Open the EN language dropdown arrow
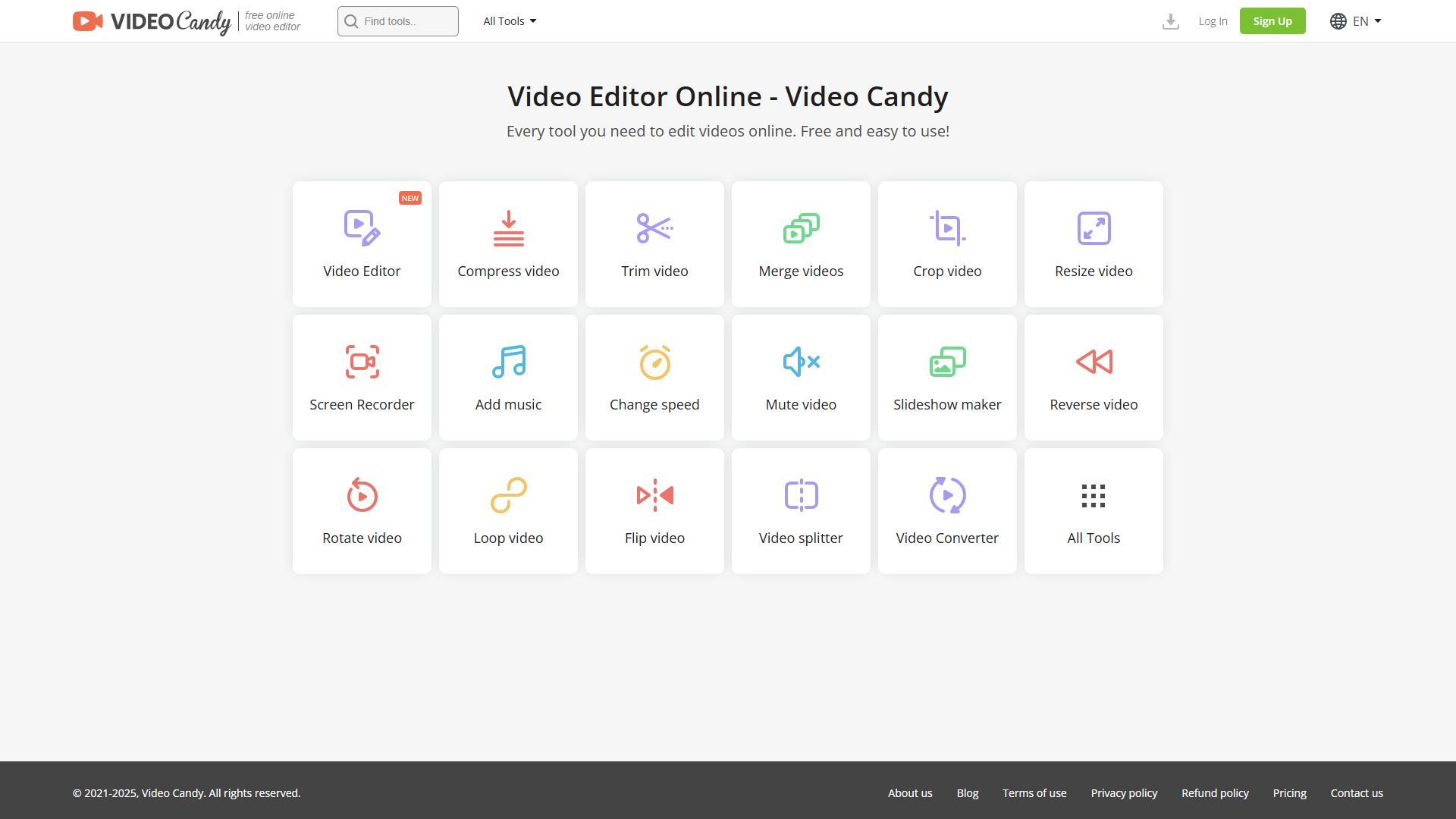The height and width of the screenshot is (819, 1456). pyautogui.click(x=1378, y=21)
